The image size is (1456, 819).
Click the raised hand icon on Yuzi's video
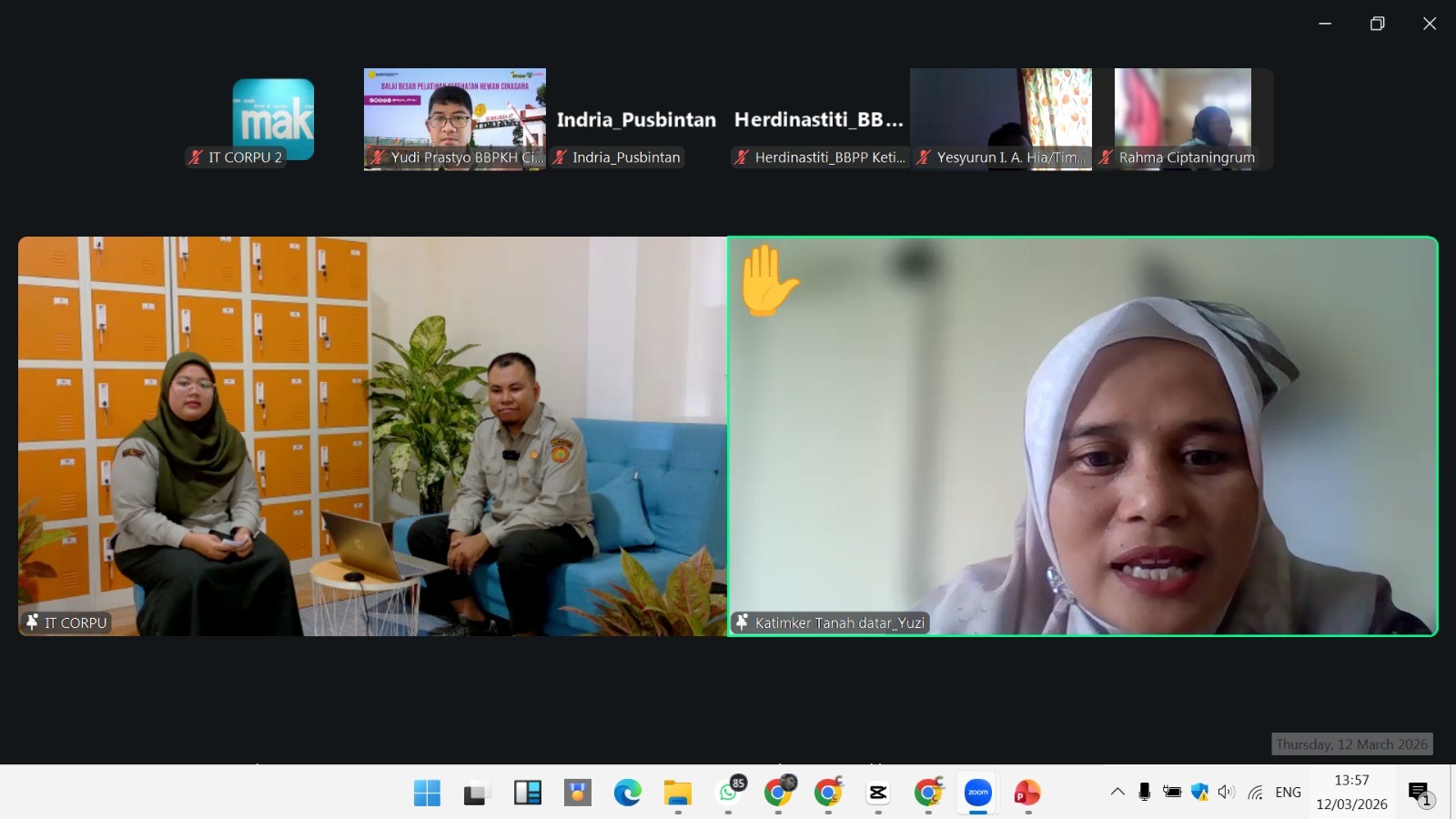pos(769,281)
